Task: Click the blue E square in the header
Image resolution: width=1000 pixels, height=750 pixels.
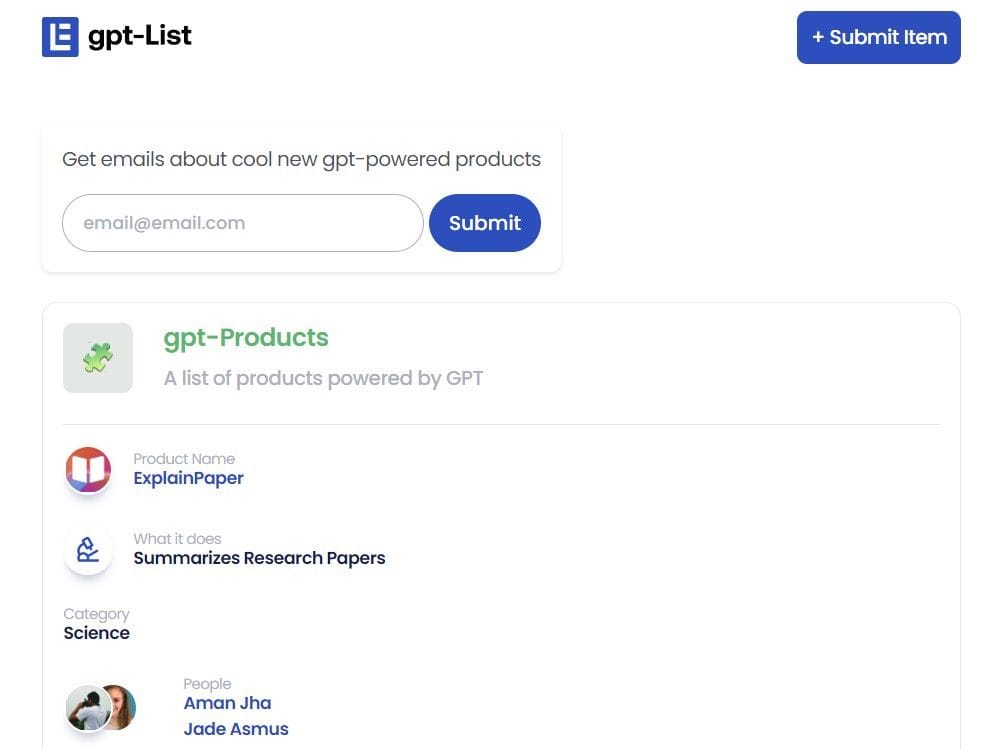Action: point(58,35)
